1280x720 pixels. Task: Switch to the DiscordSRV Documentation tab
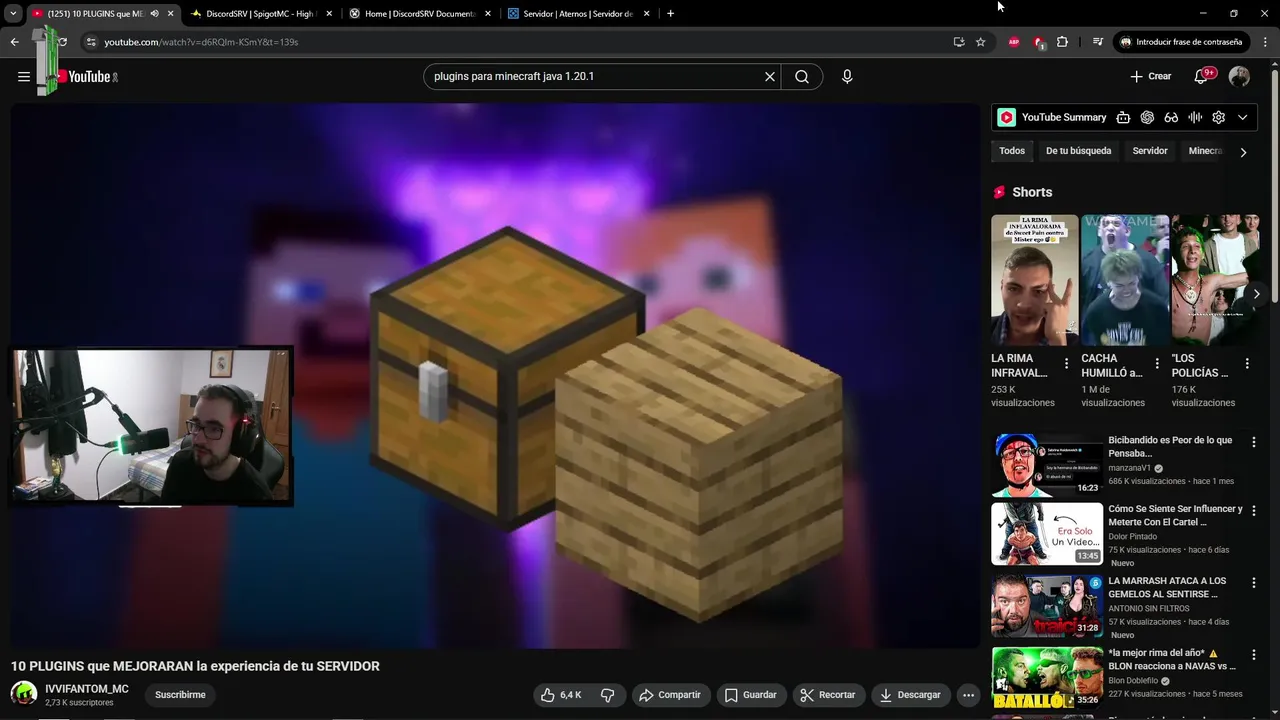[419, 14]
